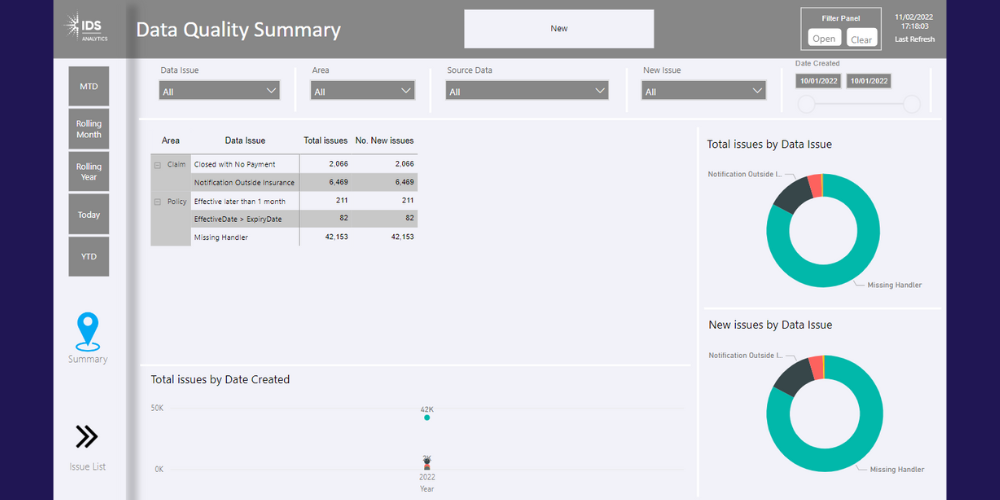The image size is (1000, 500).
Task: Switch to Rolling Year view
Action: coord(89,172)
